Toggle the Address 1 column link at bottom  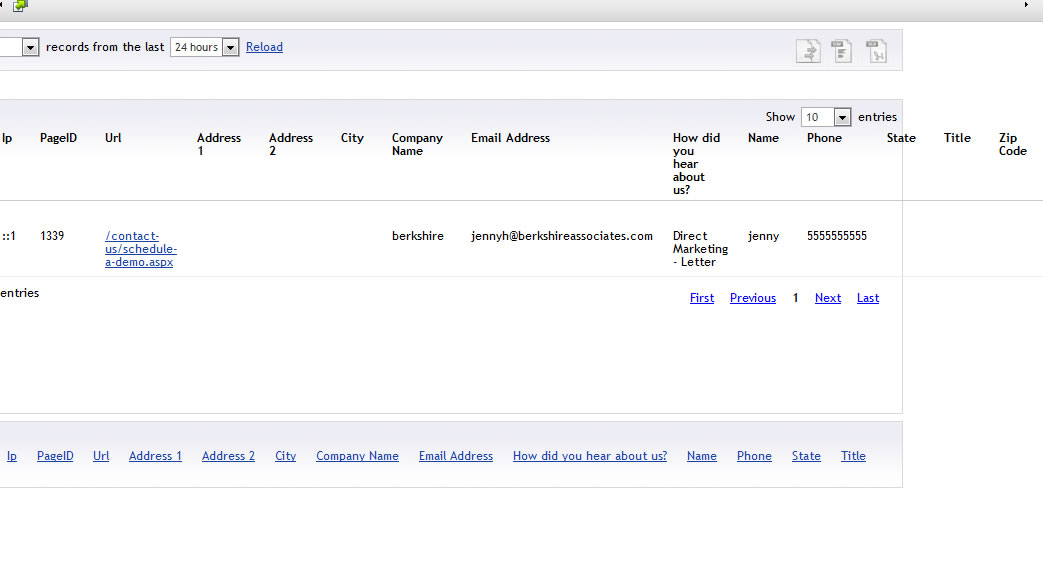(x=155, y=456)
